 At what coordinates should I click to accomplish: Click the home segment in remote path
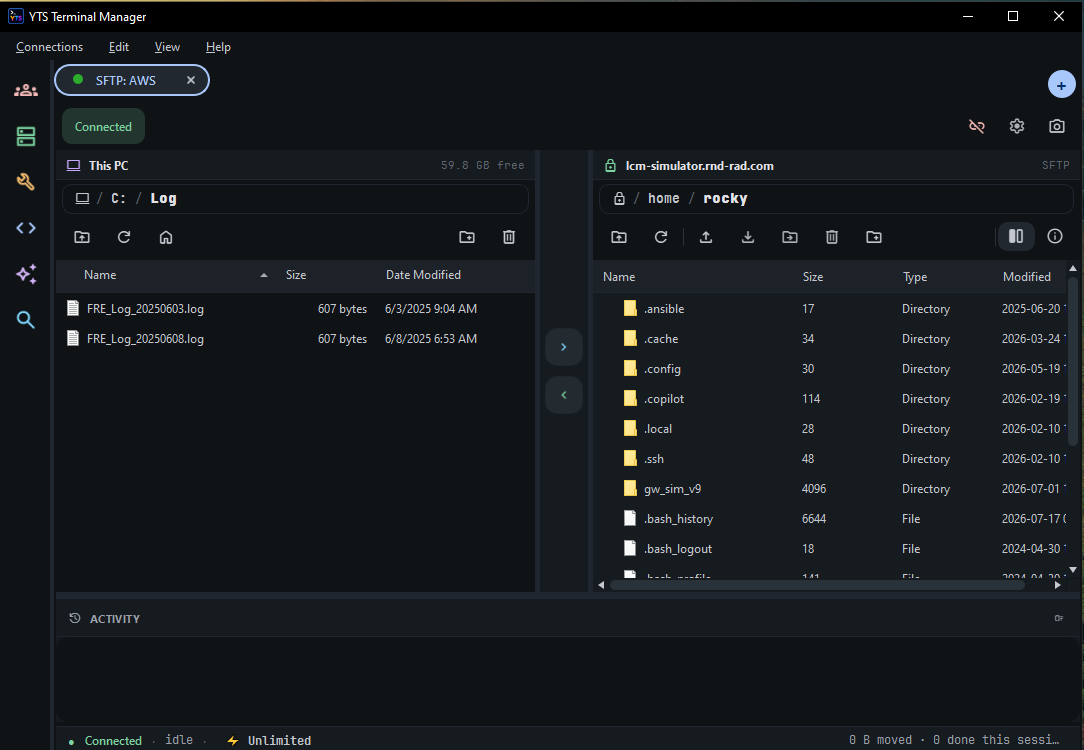tap(664, 198)
